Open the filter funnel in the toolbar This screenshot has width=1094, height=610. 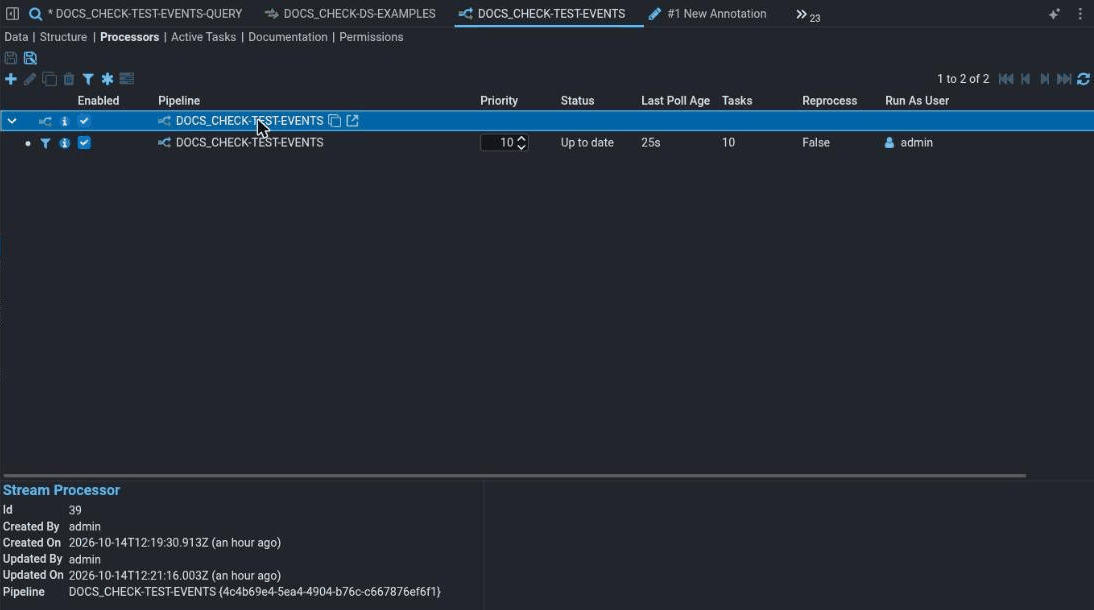pos(88,79)
